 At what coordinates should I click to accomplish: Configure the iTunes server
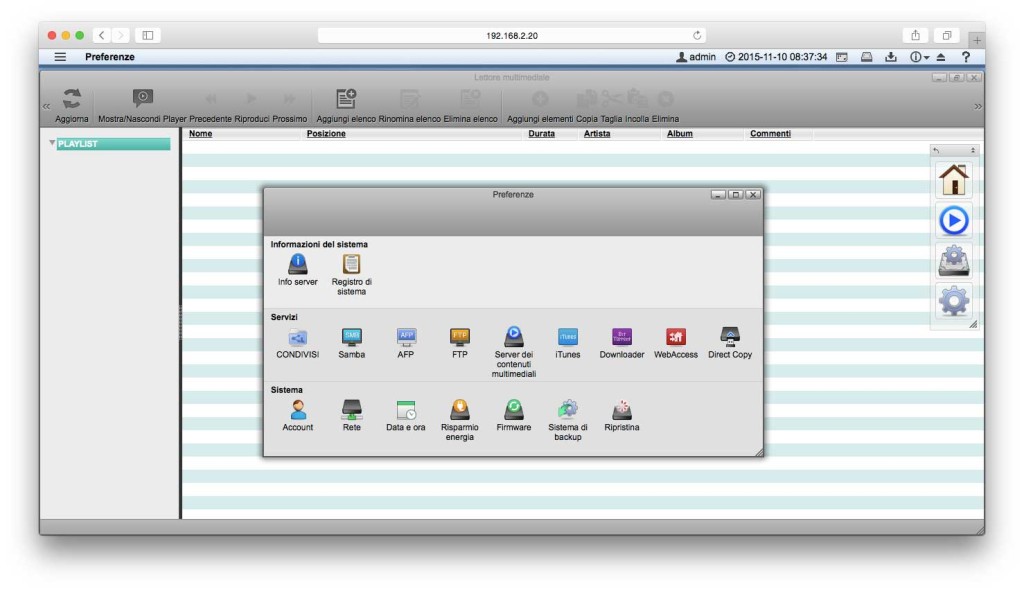pos(569,340)
